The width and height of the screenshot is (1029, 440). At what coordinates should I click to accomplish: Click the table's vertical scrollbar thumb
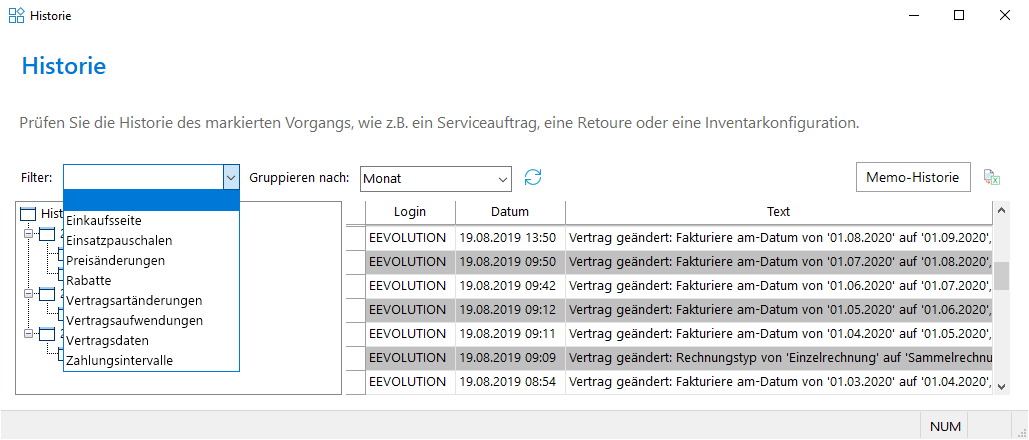(1001, 276)
